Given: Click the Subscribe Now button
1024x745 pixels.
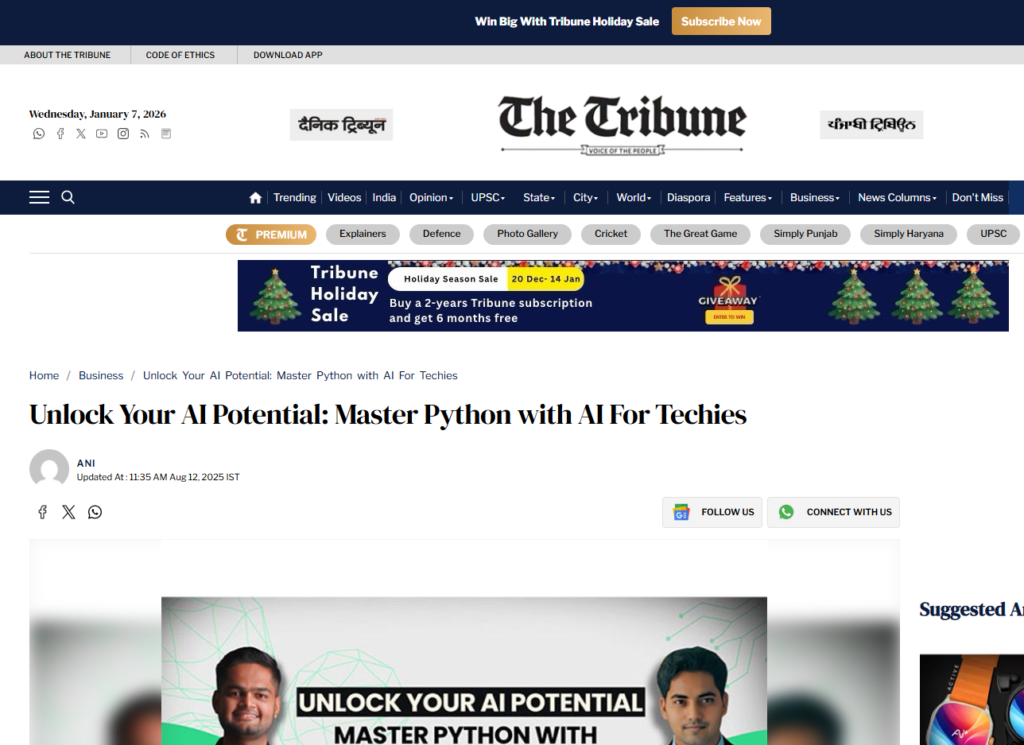Looking at the screenshot, I should point(721,22).
